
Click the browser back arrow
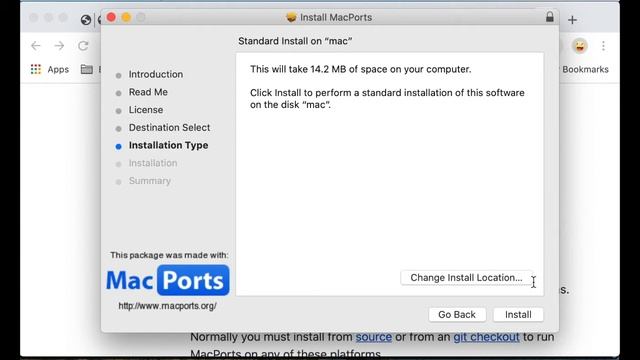36,46
